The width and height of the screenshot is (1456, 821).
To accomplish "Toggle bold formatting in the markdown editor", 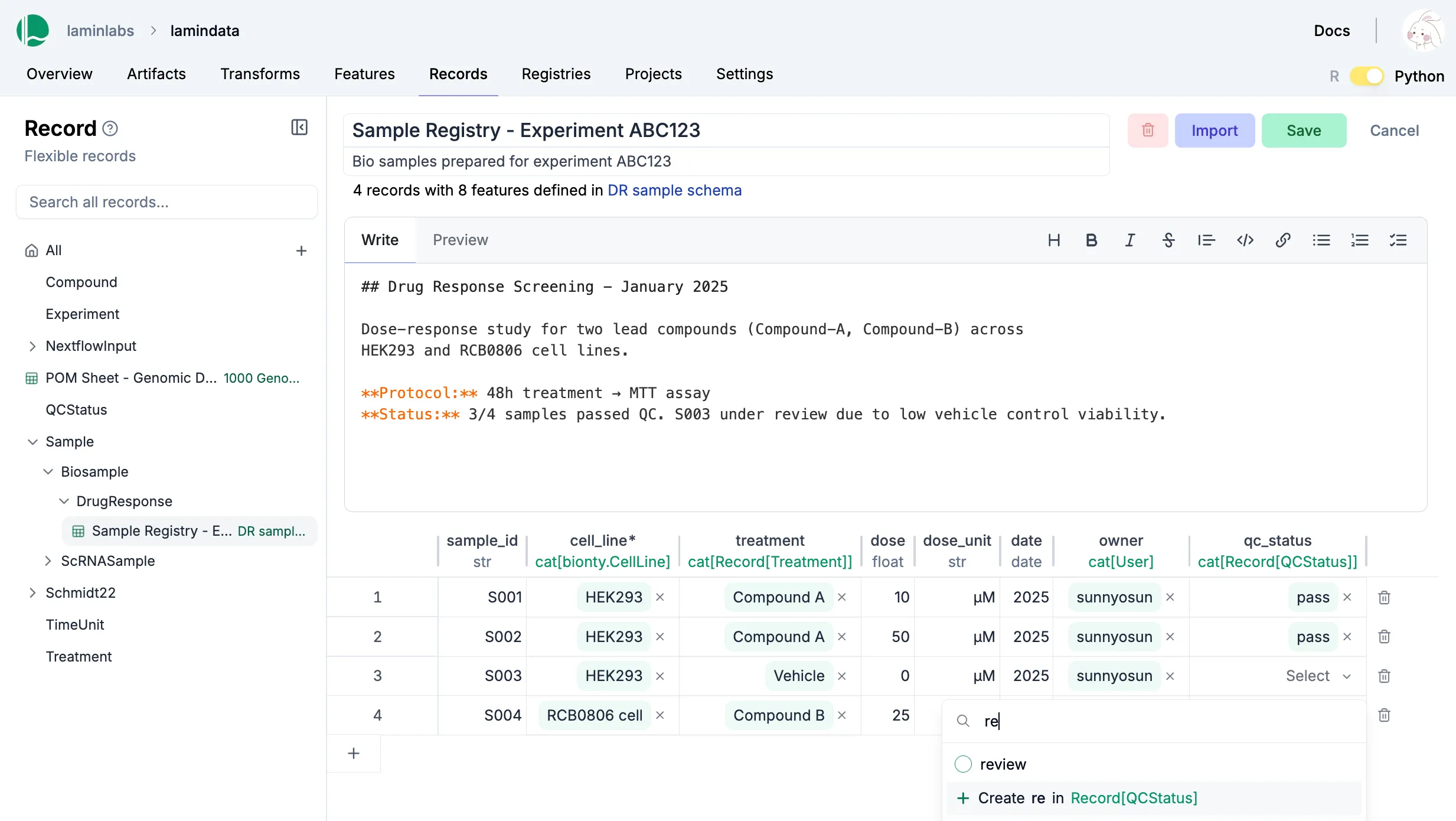I will [x=1092, y=240].
